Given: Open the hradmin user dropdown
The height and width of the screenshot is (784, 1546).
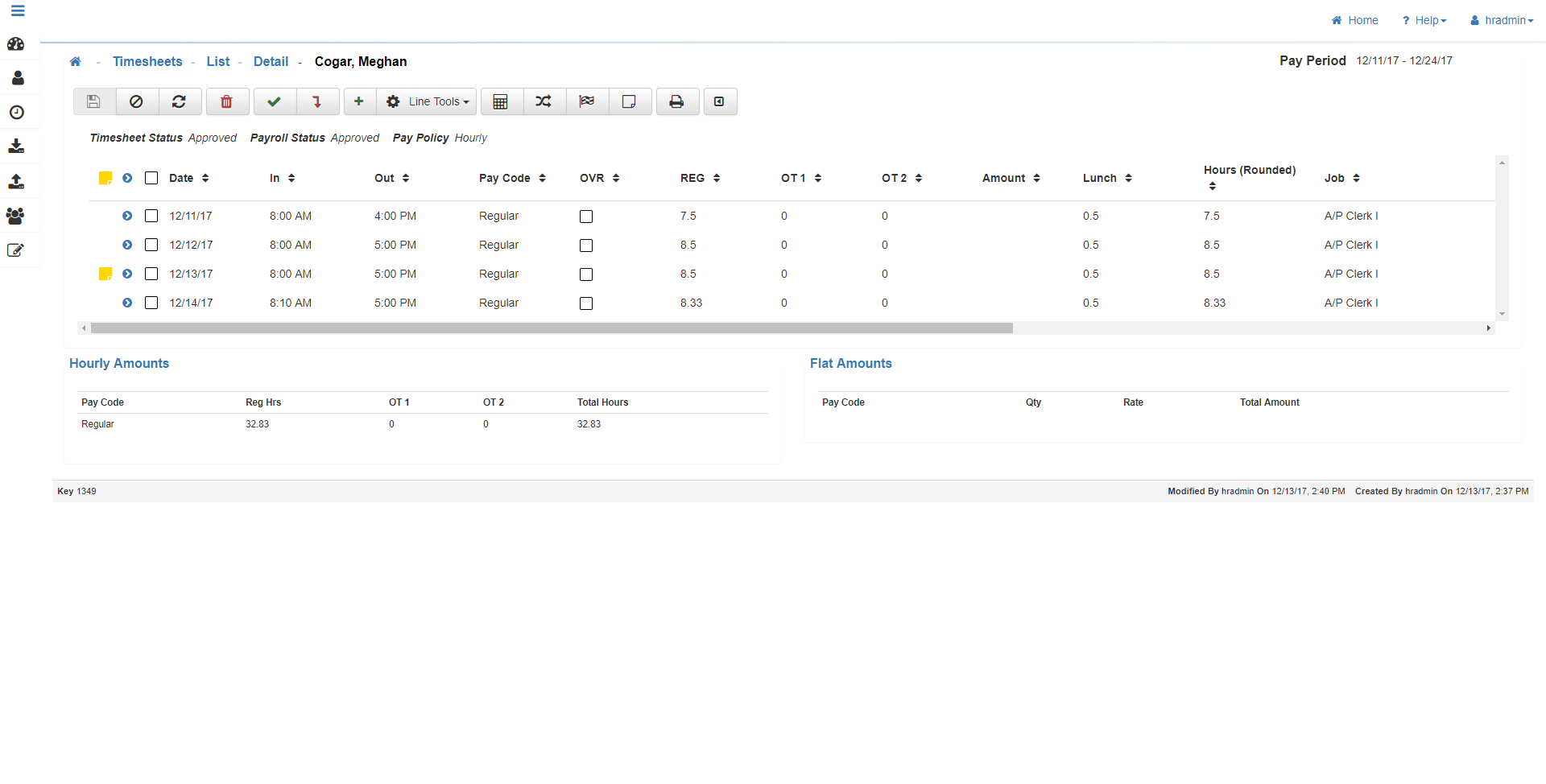Looking at the screenshot, I should click(1502, 20).
